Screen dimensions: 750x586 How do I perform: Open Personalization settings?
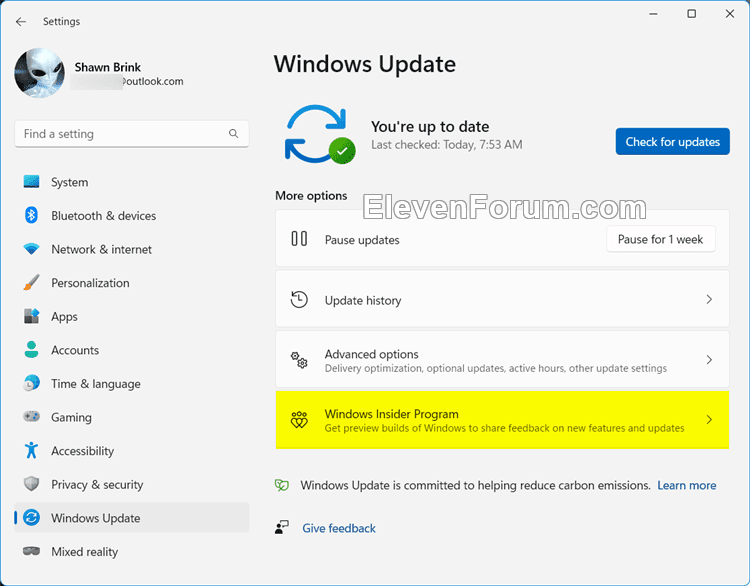click(x=90, y=283)
